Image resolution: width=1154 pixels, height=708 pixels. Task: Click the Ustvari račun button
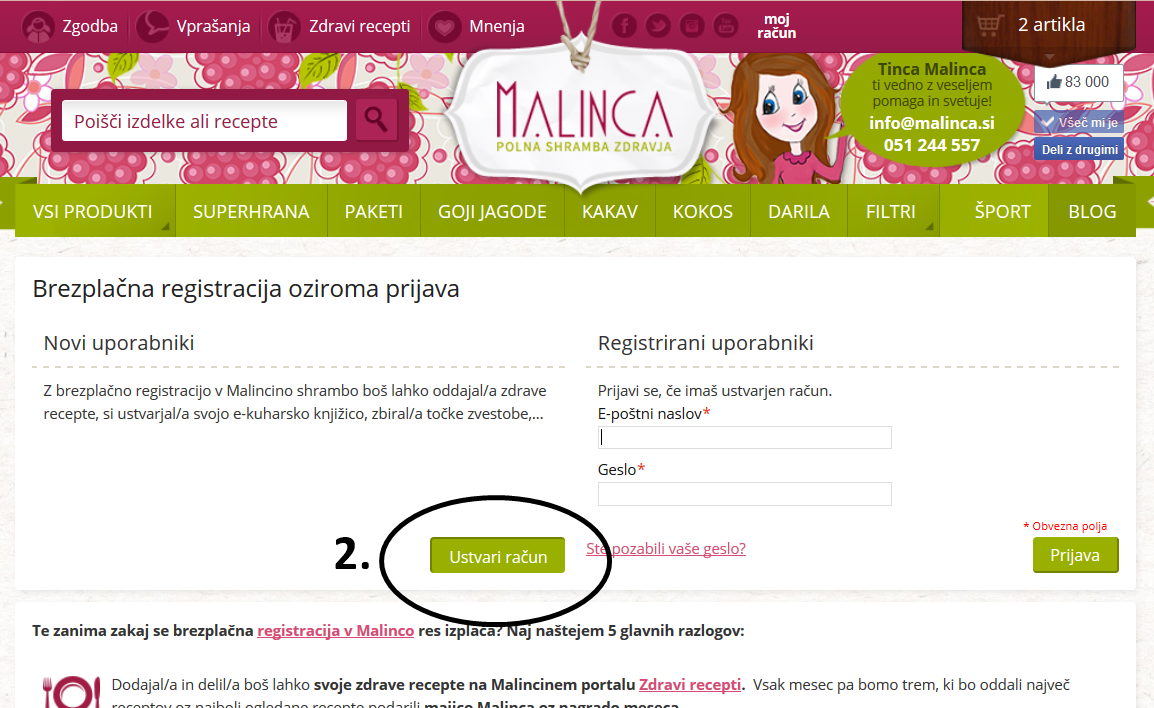tap(498, 556)
